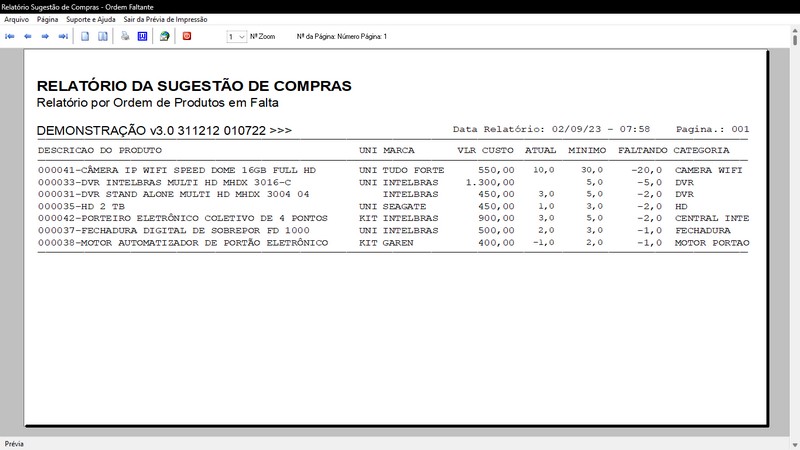The image size is (800, 450).
Task: Click the report title 'RELATÓRIO DA SUGESTÃO DE COMPRAS'
Action: [194, 86]
